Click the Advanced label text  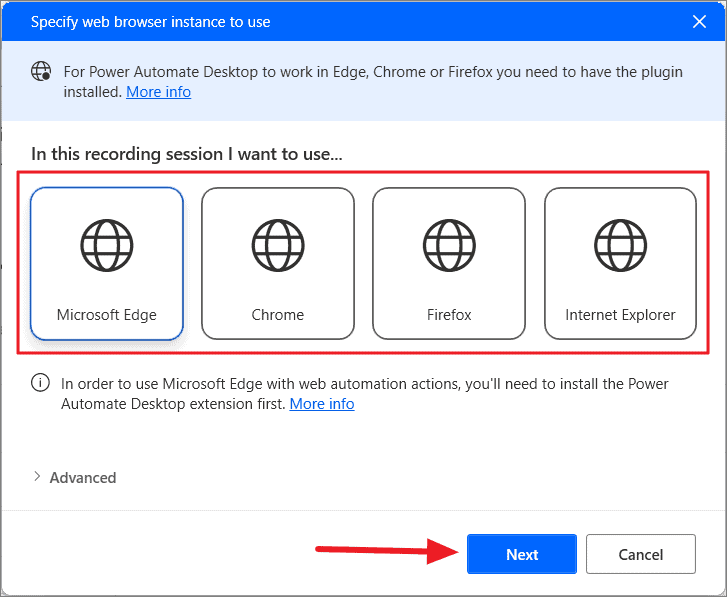[83, 477]
